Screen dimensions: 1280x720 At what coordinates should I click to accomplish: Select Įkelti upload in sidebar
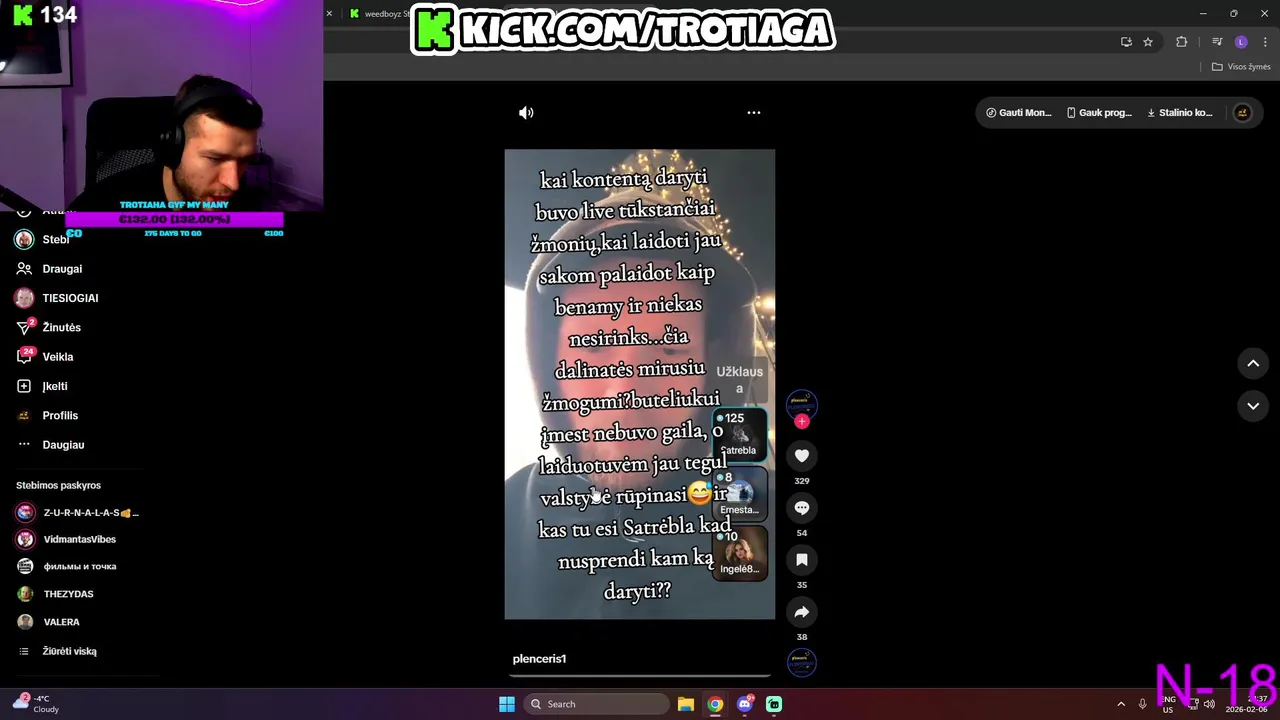[55, 386]
